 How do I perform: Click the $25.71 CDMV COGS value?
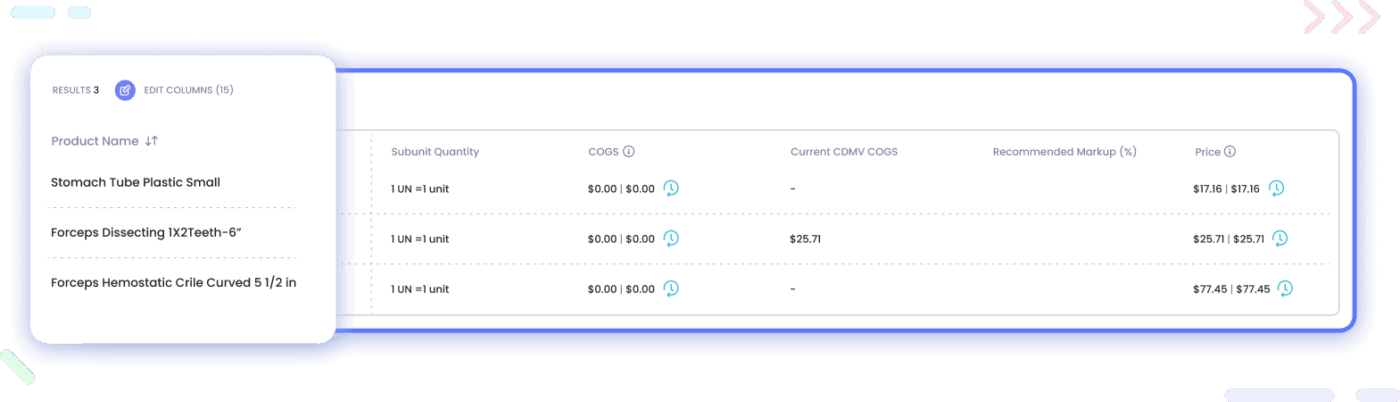(805, 239)
